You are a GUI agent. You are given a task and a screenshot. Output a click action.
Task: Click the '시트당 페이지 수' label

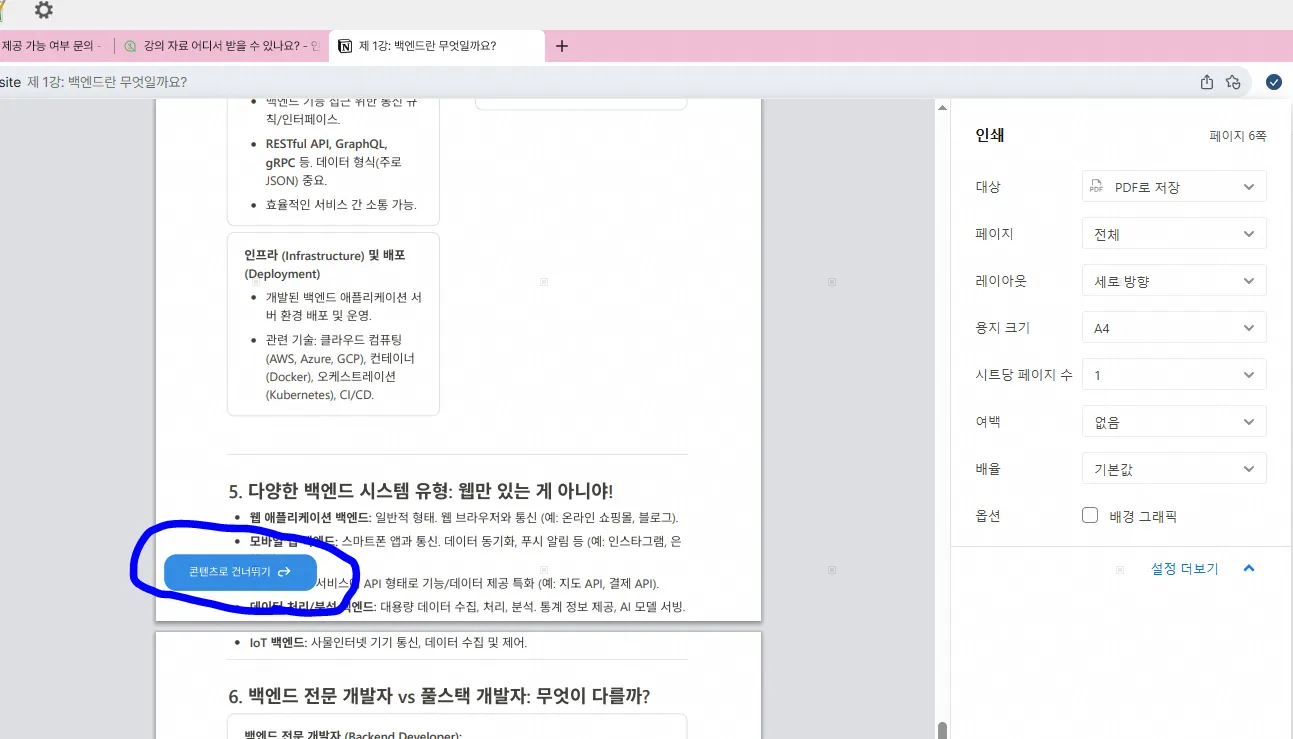click(x=1024, y=375)
